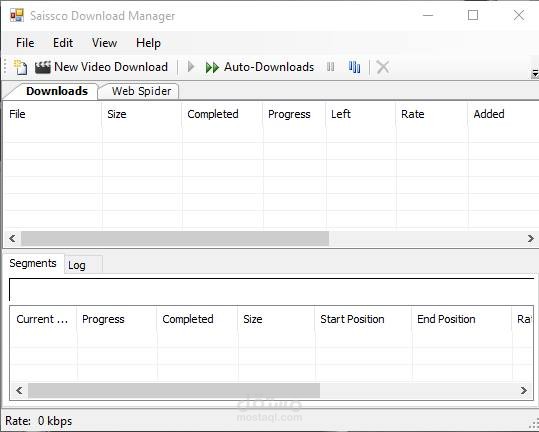539x432 pixels.
Task: Click the Rate: 0 kbps status text
Action: pyautogui.click(x=38, y=421)
